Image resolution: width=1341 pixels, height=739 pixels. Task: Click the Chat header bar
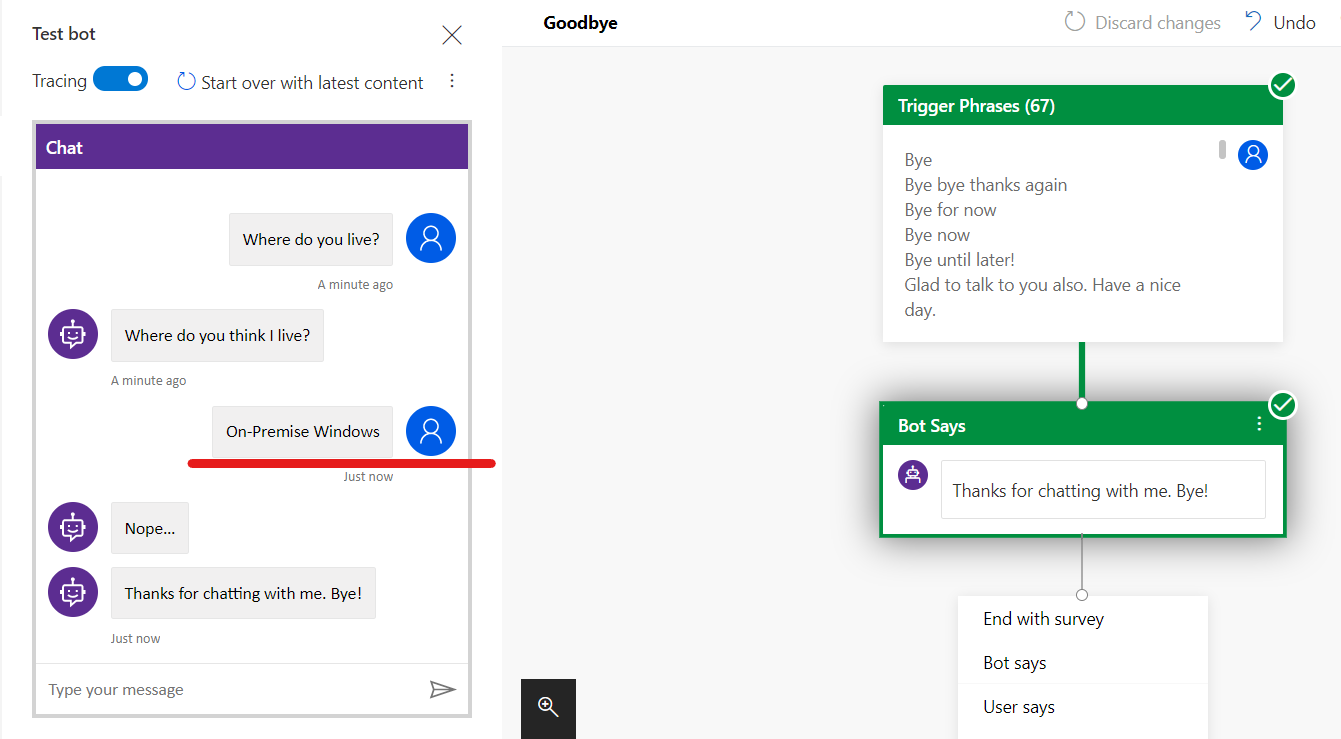[x=252, y=147]
